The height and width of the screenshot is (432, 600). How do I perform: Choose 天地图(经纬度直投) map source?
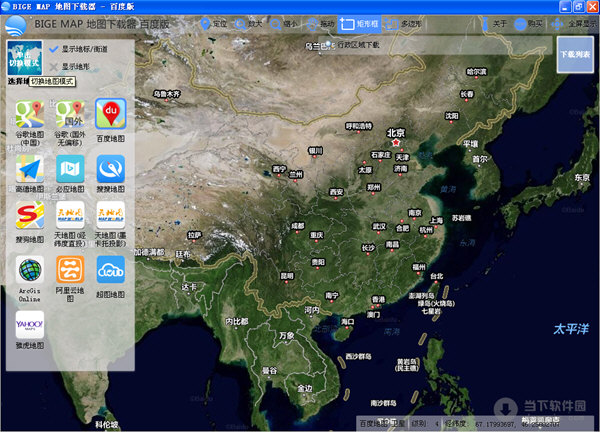(70, 224)
